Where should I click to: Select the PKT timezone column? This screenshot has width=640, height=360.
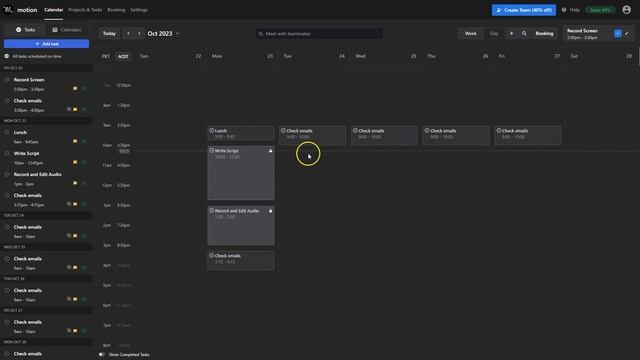click(x=106, y=56)
